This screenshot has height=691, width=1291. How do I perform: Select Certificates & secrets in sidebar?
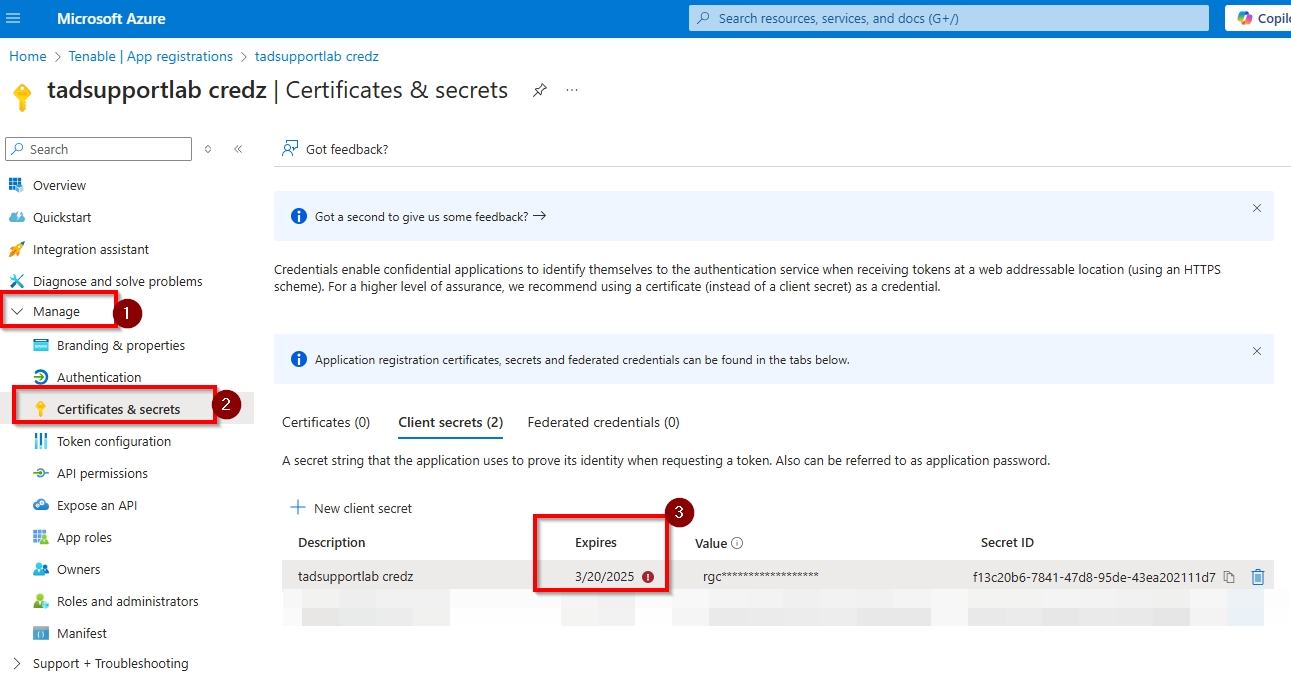118,409
